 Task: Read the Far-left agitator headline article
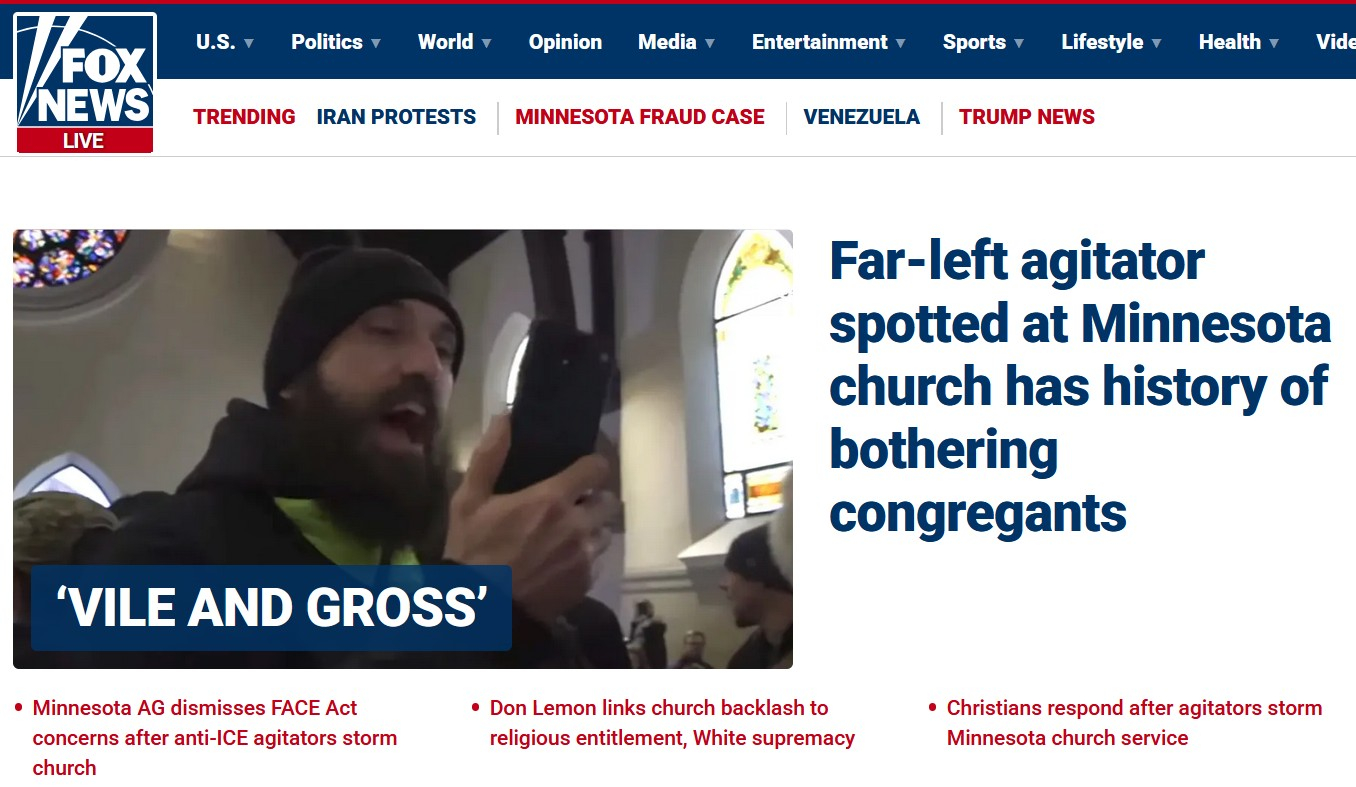1080,387
